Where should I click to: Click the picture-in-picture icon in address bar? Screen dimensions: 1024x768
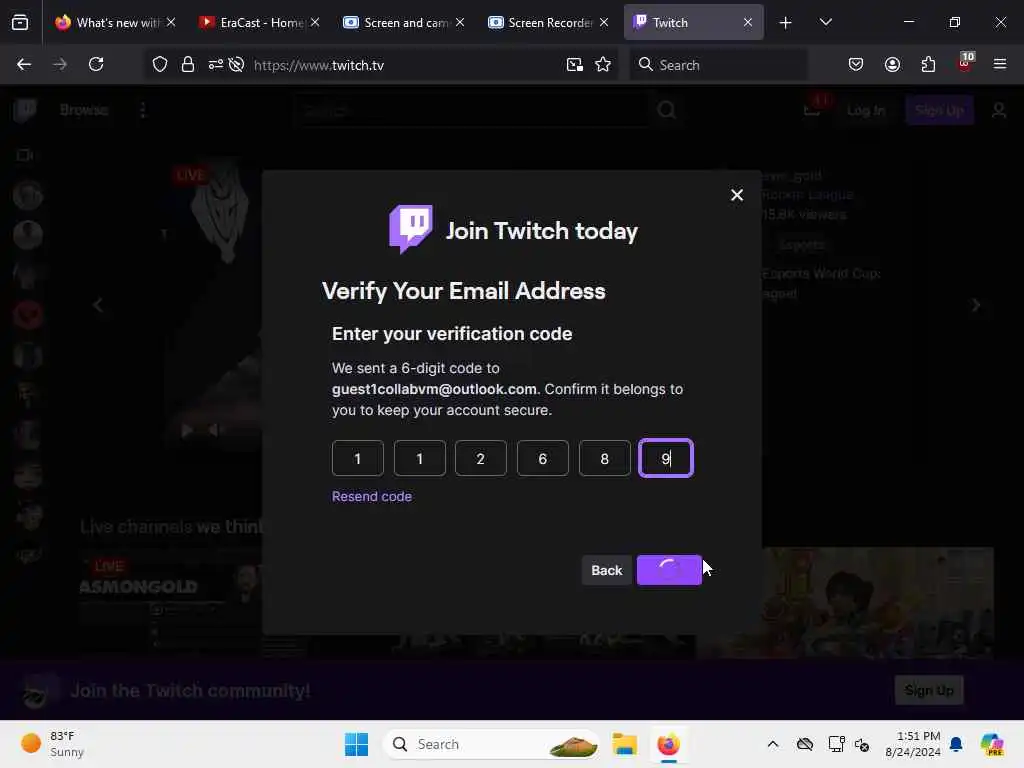[x=575, y=64]
